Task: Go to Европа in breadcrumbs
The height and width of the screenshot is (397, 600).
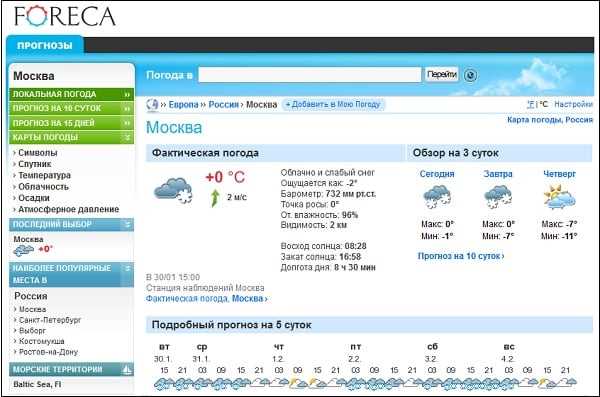Action: tap(184, 105)
